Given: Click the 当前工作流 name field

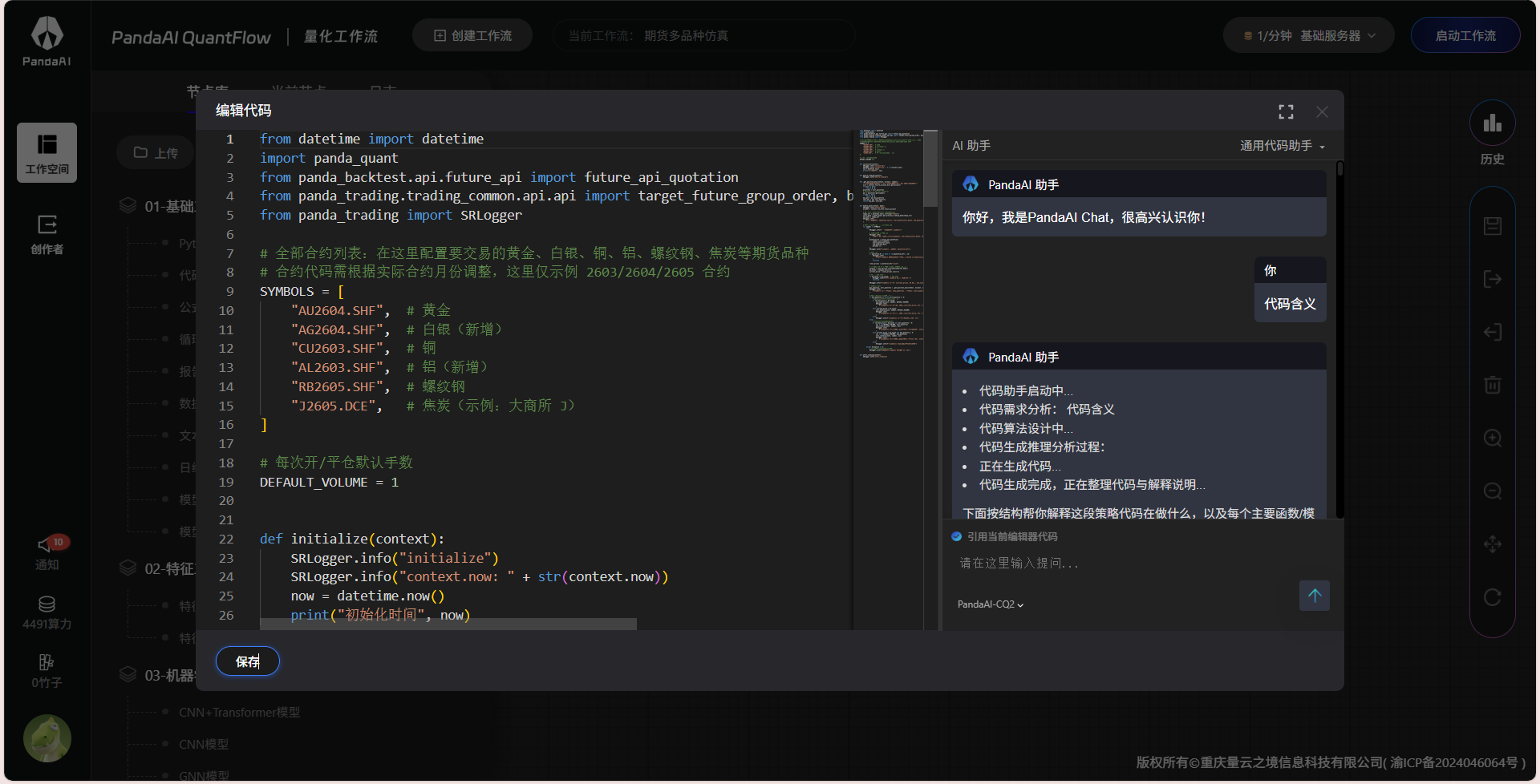Looking at the screenshot, I should [x=703, y=36].
